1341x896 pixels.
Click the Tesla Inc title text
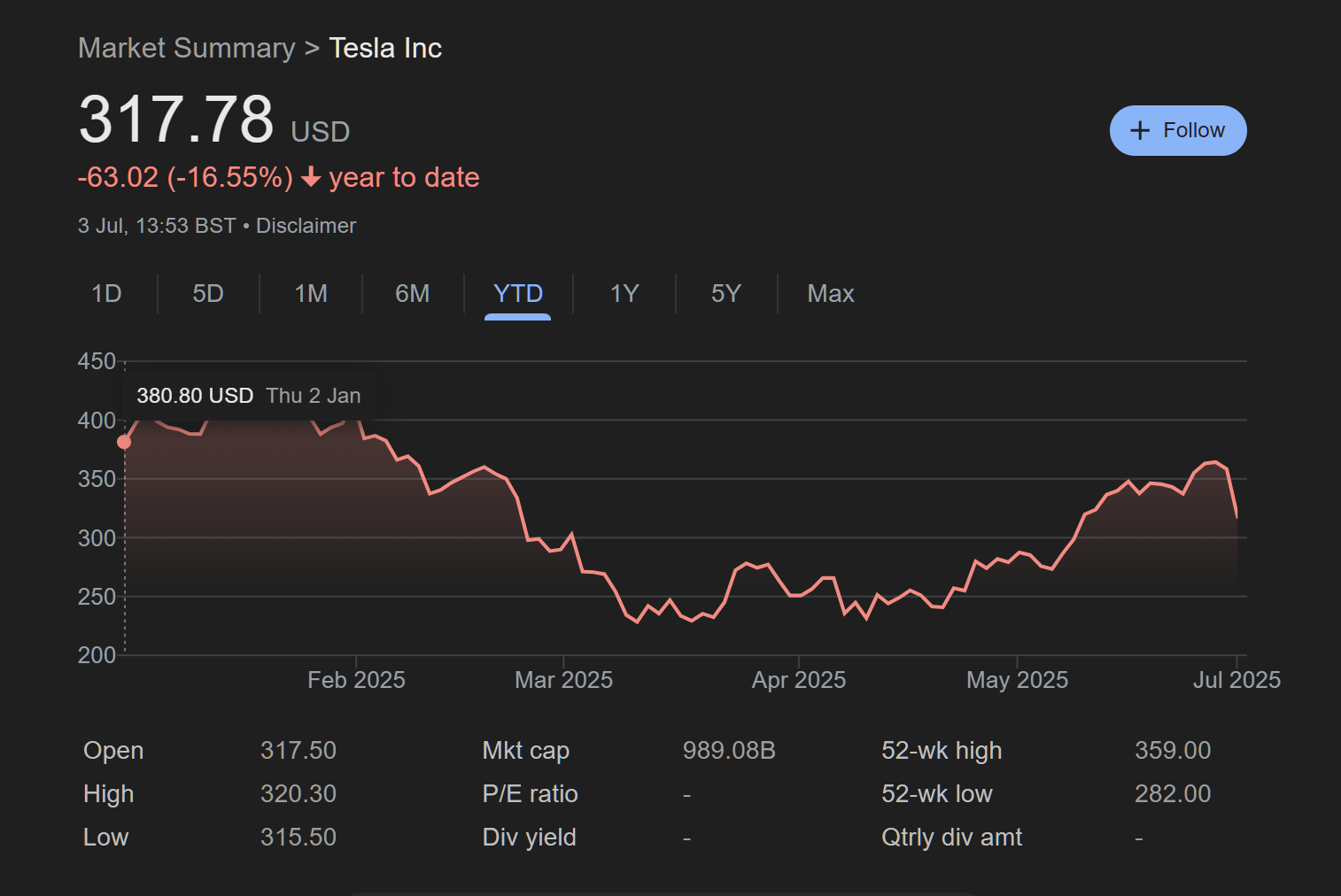point(385,48)
